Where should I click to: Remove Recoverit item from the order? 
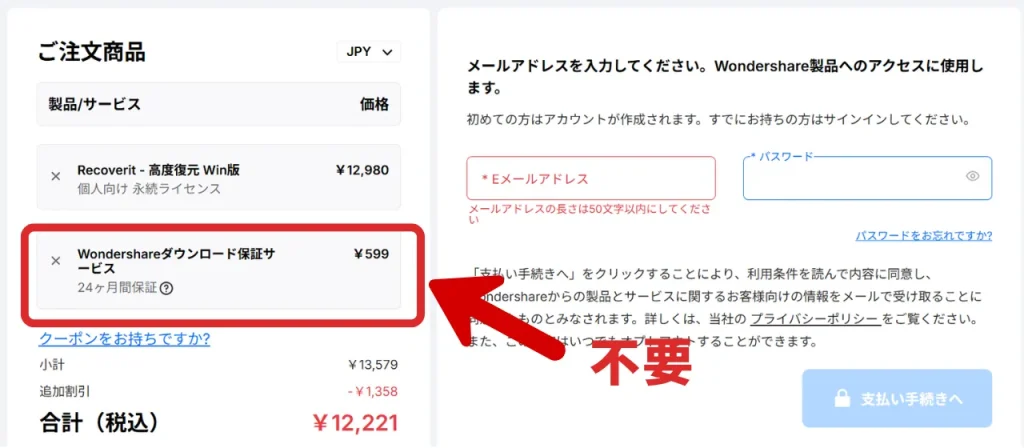pyautogui.click(x=56, y=177)
